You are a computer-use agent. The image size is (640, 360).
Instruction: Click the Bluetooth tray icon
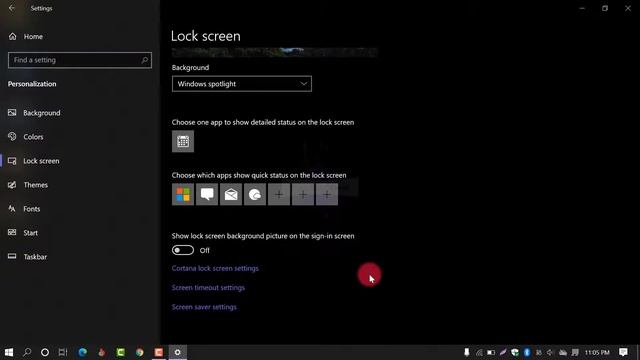pos(527,352)
